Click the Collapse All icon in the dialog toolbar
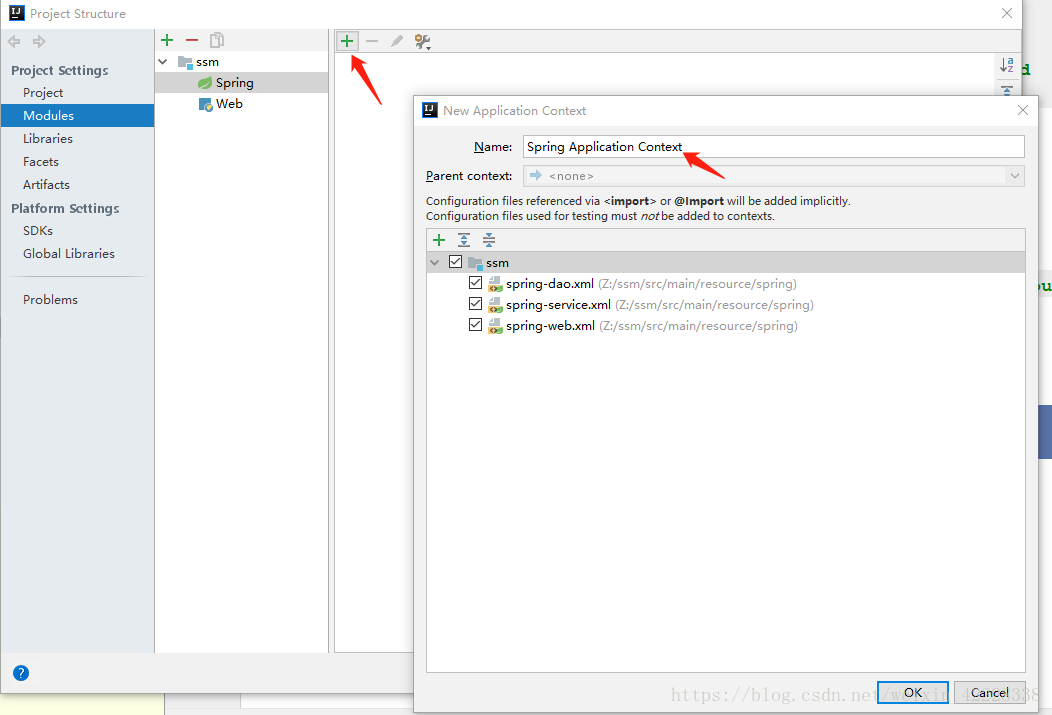Viewport: 1052px width, 715px height. 488,240
